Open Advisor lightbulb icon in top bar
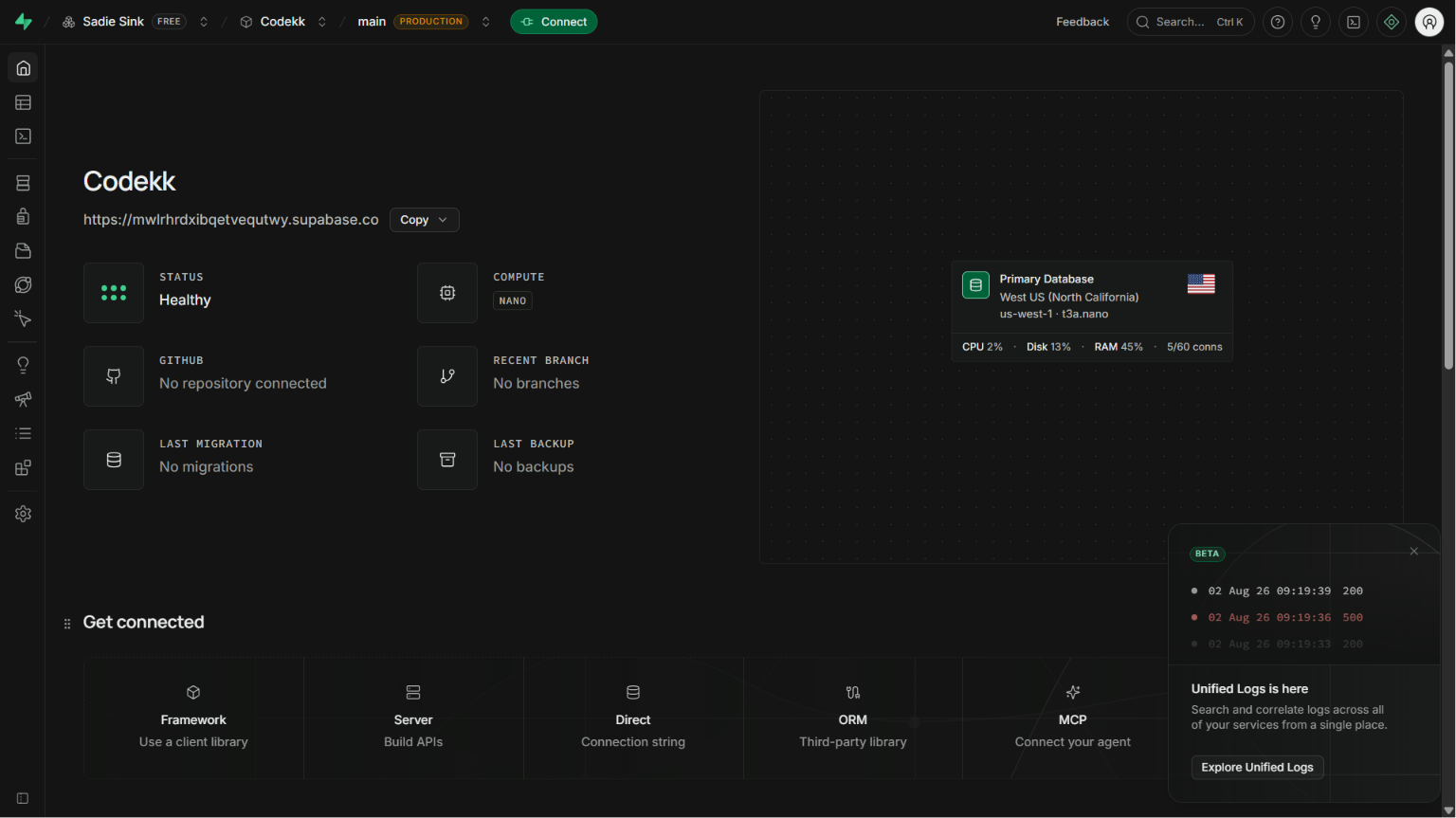 (1316, 22)
